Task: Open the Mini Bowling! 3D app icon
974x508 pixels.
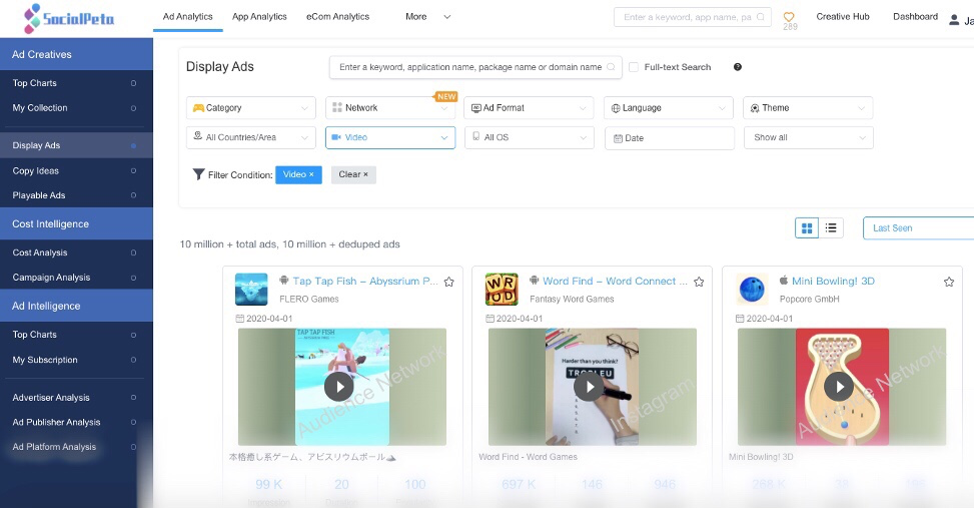Action: pyautogui.click(x=751, y=289)
